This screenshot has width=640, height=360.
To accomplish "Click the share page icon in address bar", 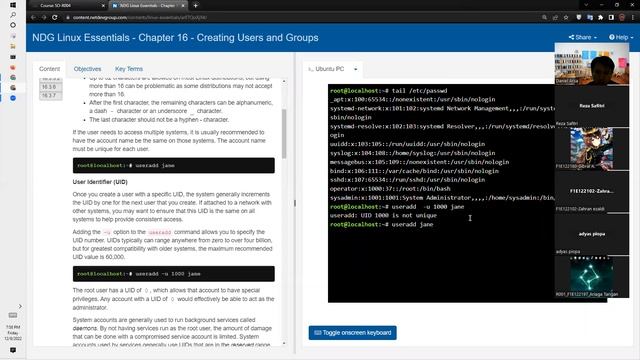I will (555, 18).
